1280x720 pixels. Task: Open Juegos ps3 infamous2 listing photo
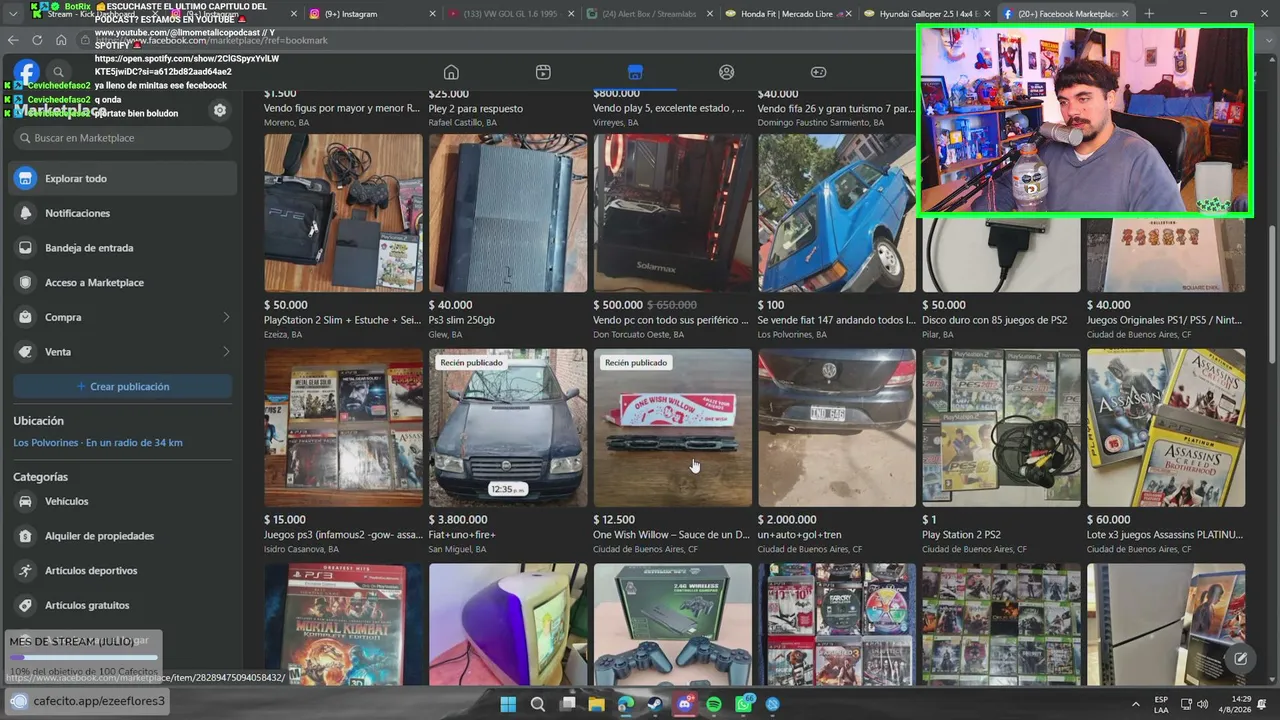[343, 428]
